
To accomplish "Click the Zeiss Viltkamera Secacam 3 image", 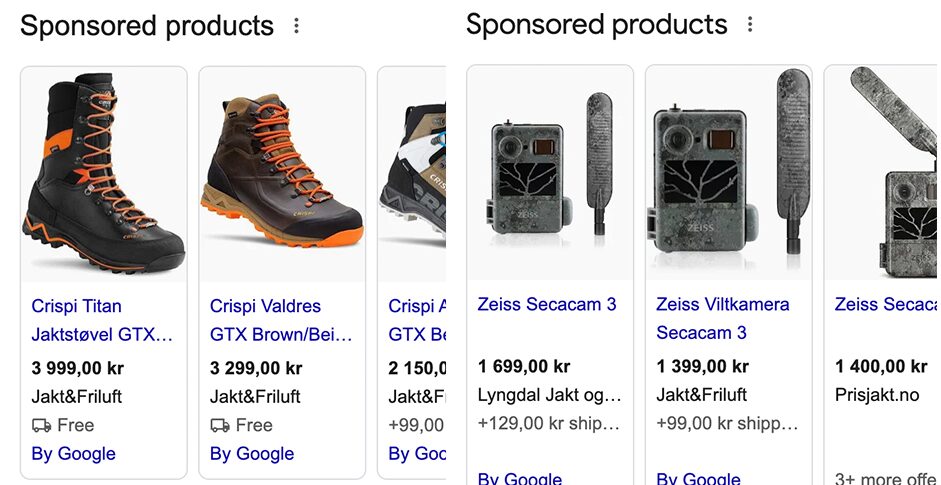I will click(x=728, y=174).
